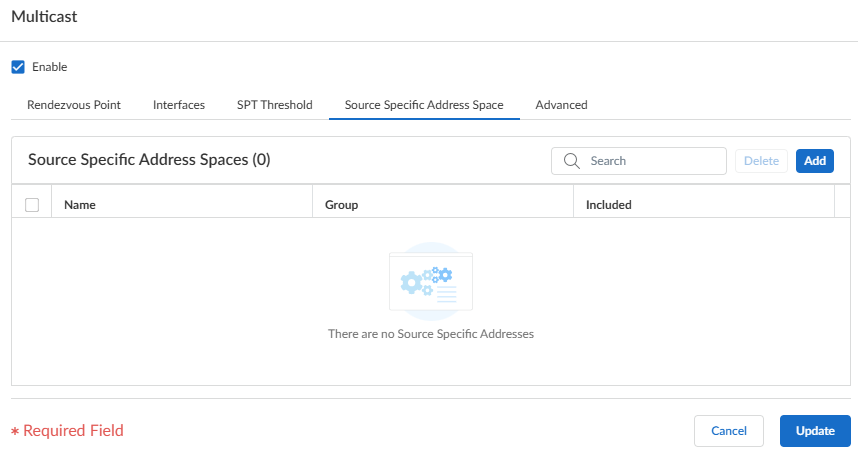Click the Update button

[815, 431]
